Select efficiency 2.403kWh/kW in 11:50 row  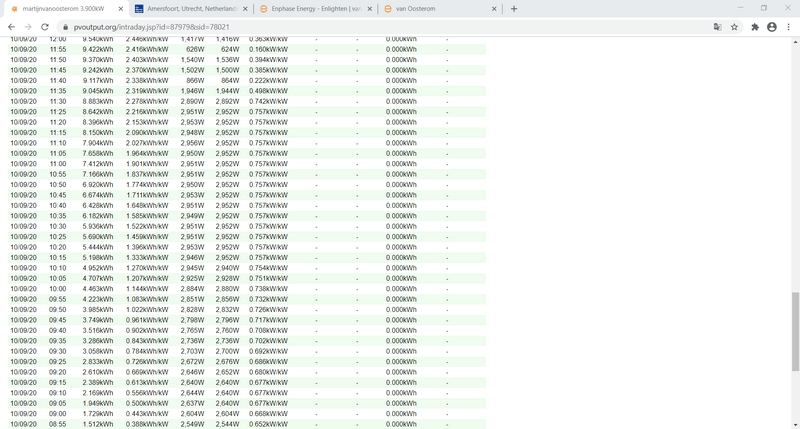147,60
